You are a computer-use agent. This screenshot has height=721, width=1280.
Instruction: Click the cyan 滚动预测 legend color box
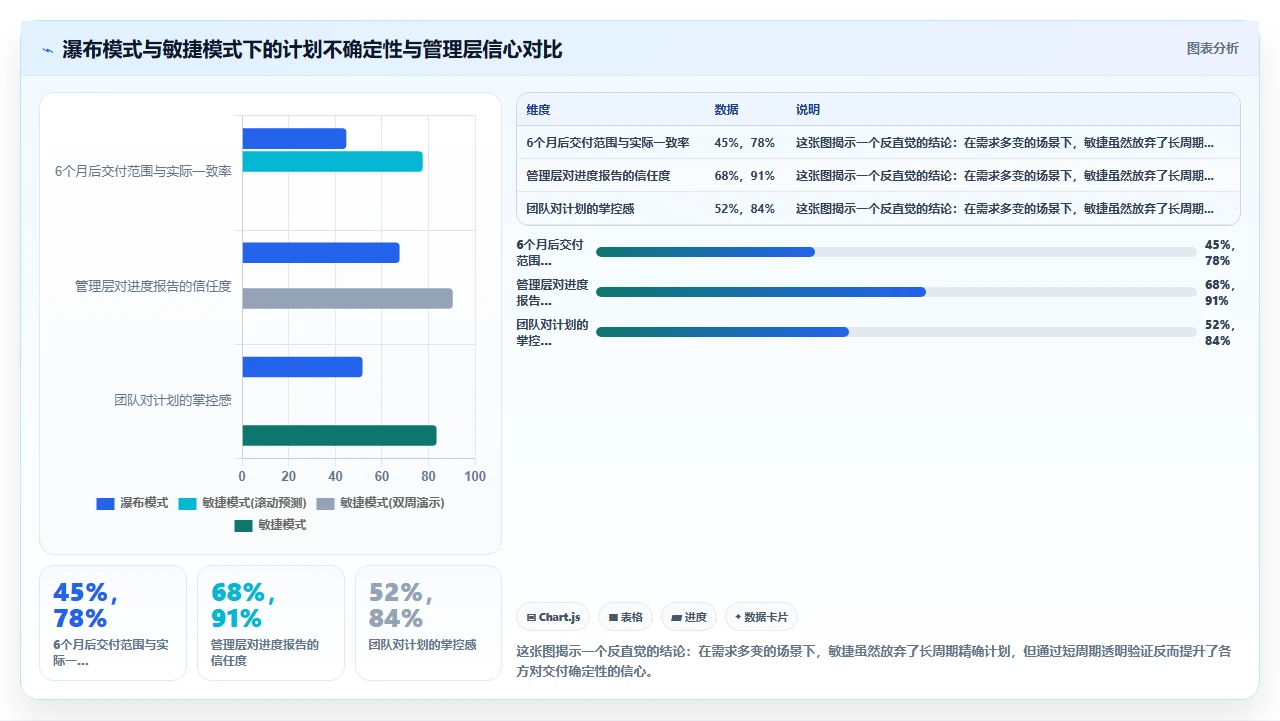pyautogui.click(x=187, y=504)
